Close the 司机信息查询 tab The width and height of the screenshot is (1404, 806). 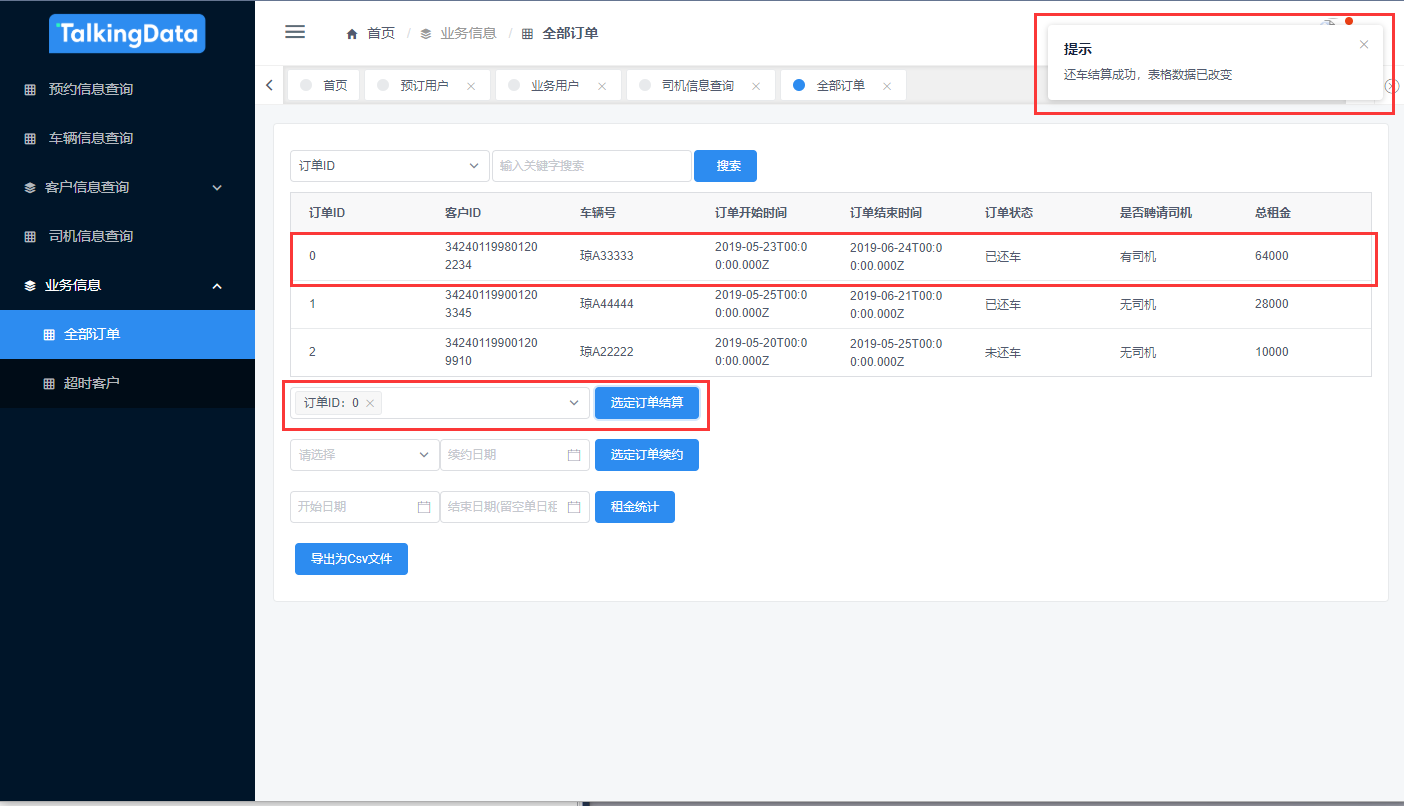[756, 86]
